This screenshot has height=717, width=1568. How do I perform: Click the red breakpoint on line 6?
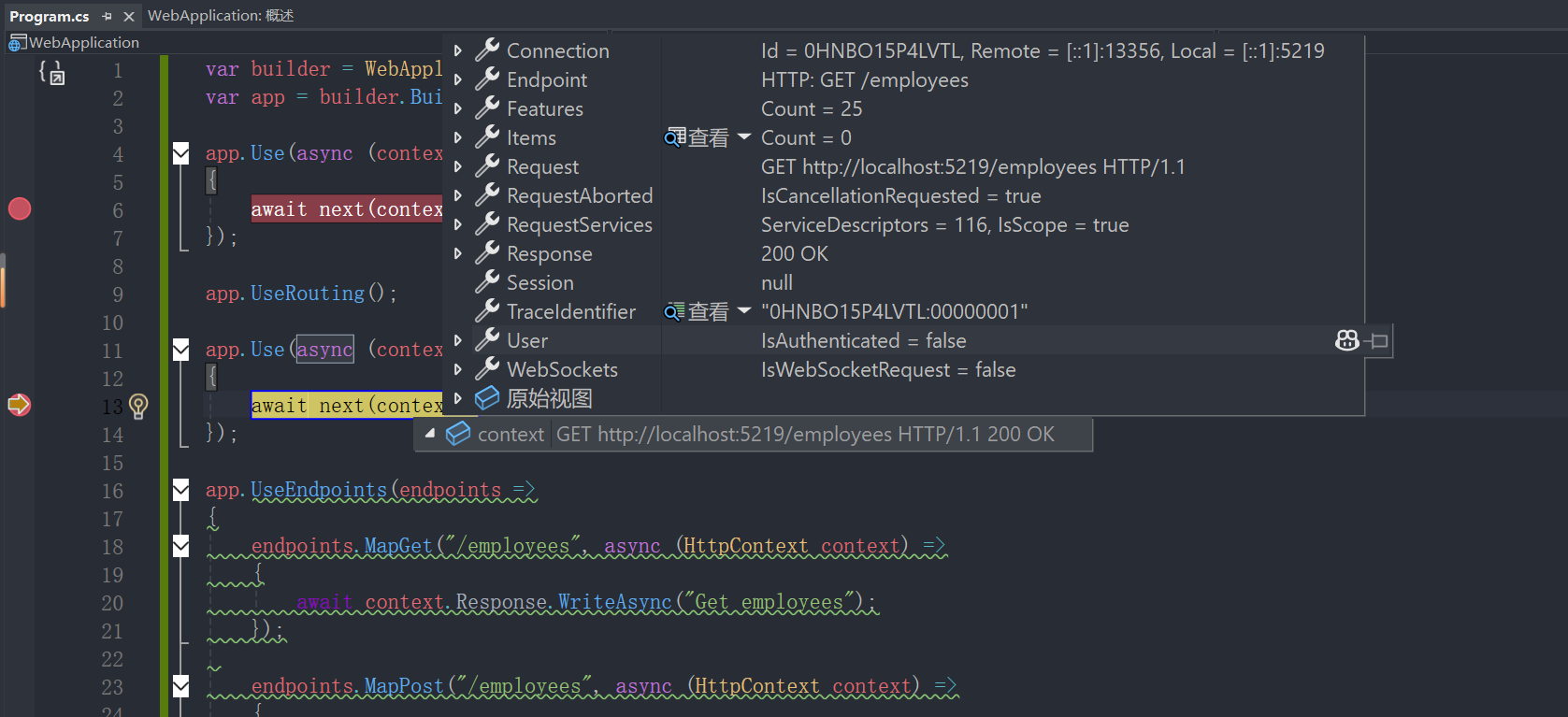coord(20,208)
